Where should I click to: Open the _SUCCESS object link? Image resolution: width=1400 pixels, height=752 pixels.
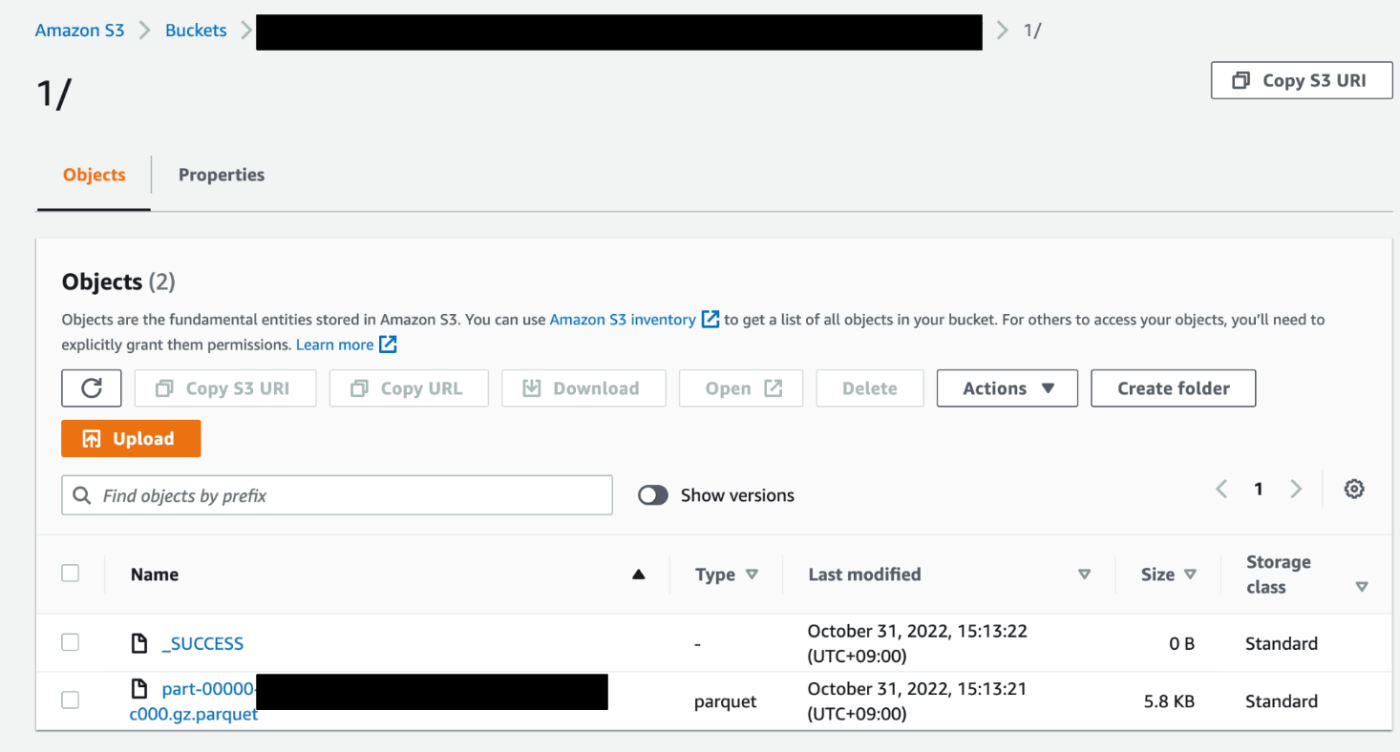point(203,643)
